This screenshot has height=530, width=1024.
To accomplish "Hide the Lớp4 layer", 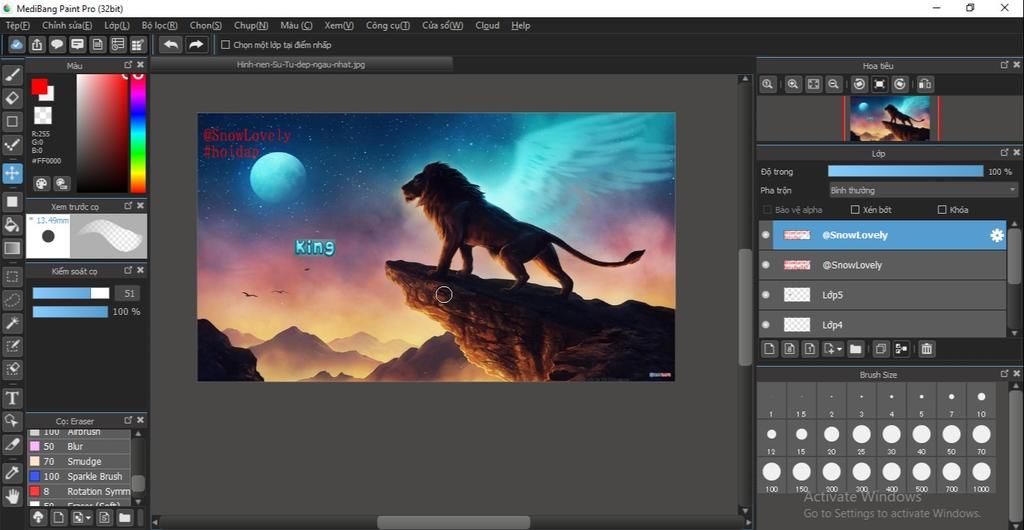I will (x=765, y=324).
